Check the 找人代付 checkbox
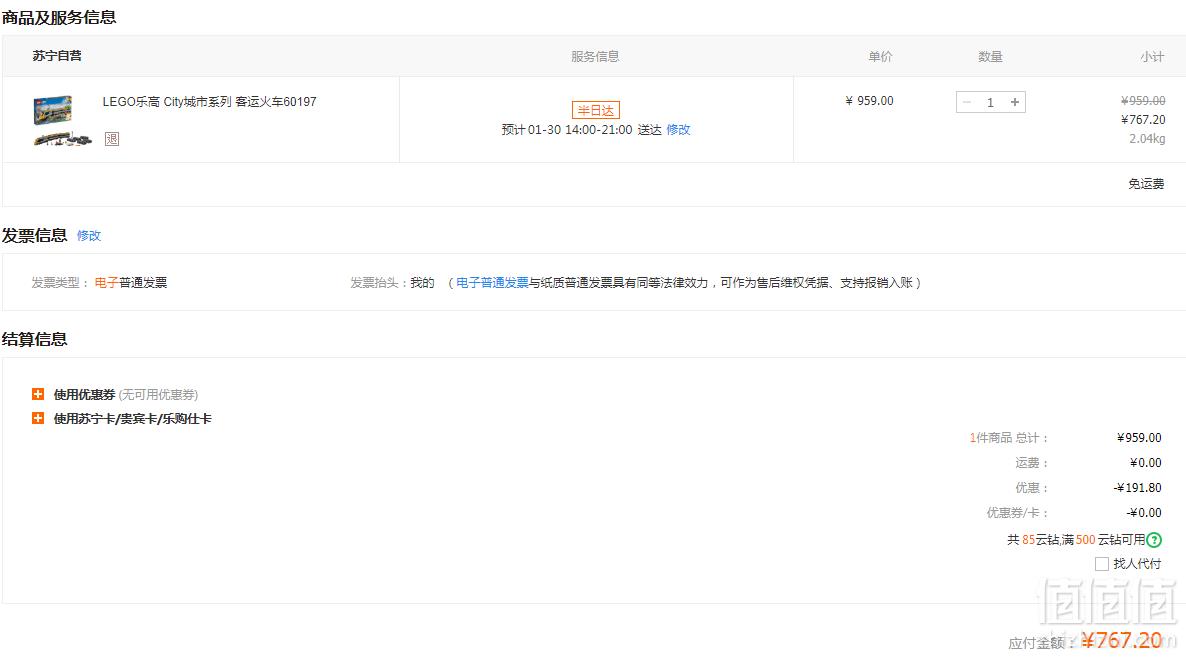Screen dimensions: 1186x657 tap(1102, 564)
